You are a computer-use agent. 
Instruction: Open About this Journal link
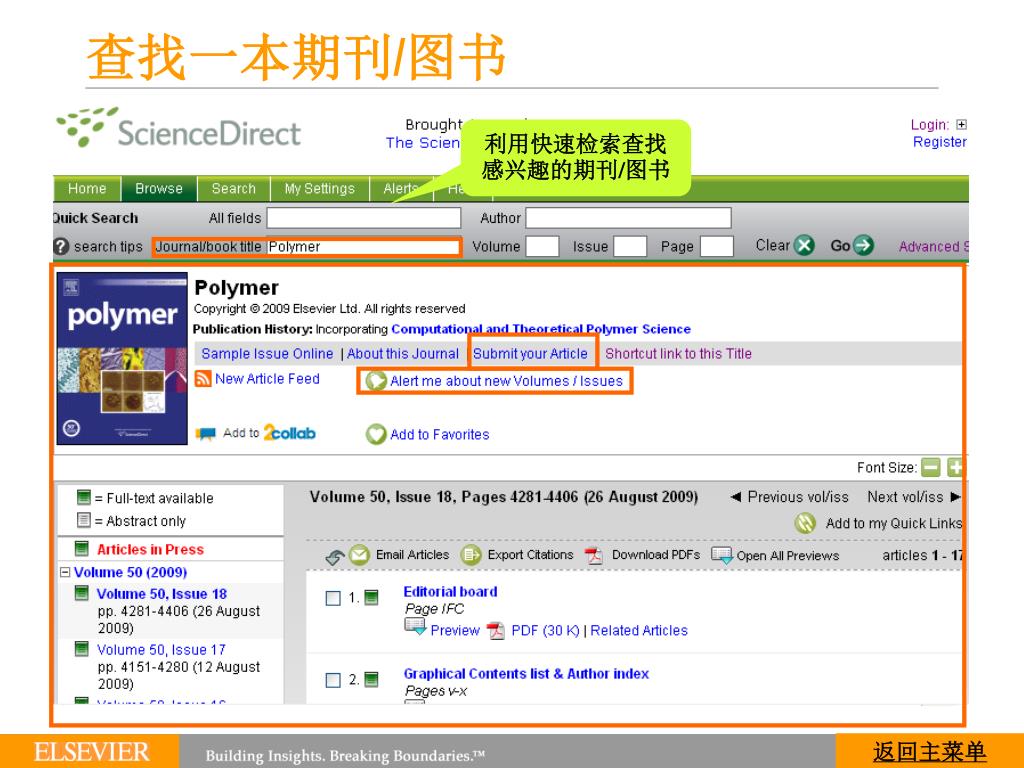pyautogui.click(x=403, y=353)
